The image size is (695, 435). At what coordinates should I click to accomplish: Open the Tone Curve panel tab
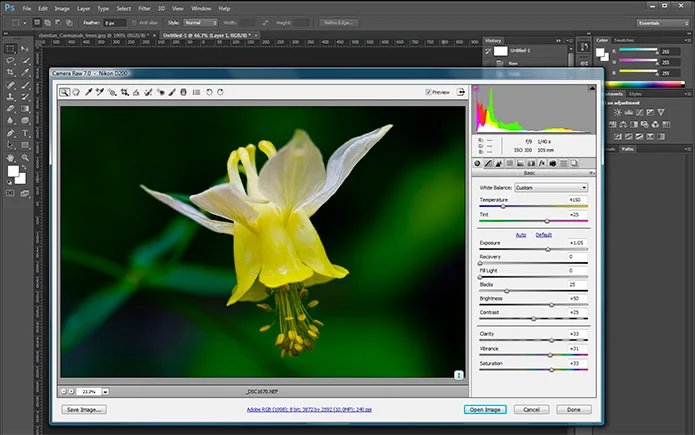(487, 163)
